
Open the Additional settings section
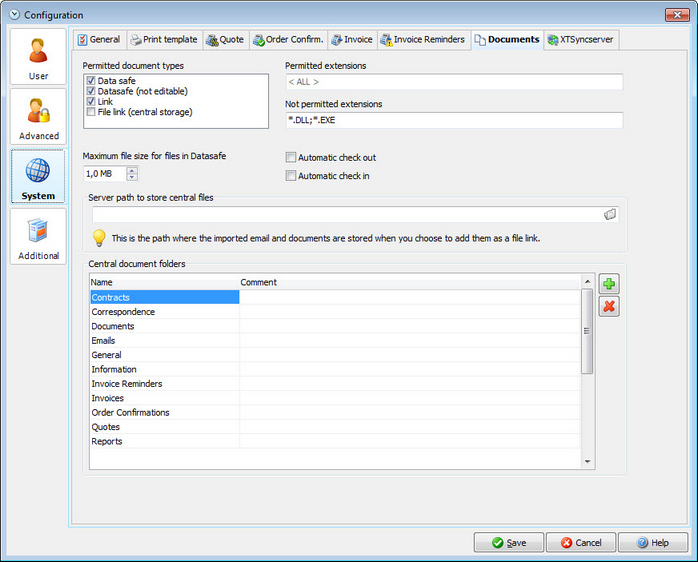coord(38,237)
